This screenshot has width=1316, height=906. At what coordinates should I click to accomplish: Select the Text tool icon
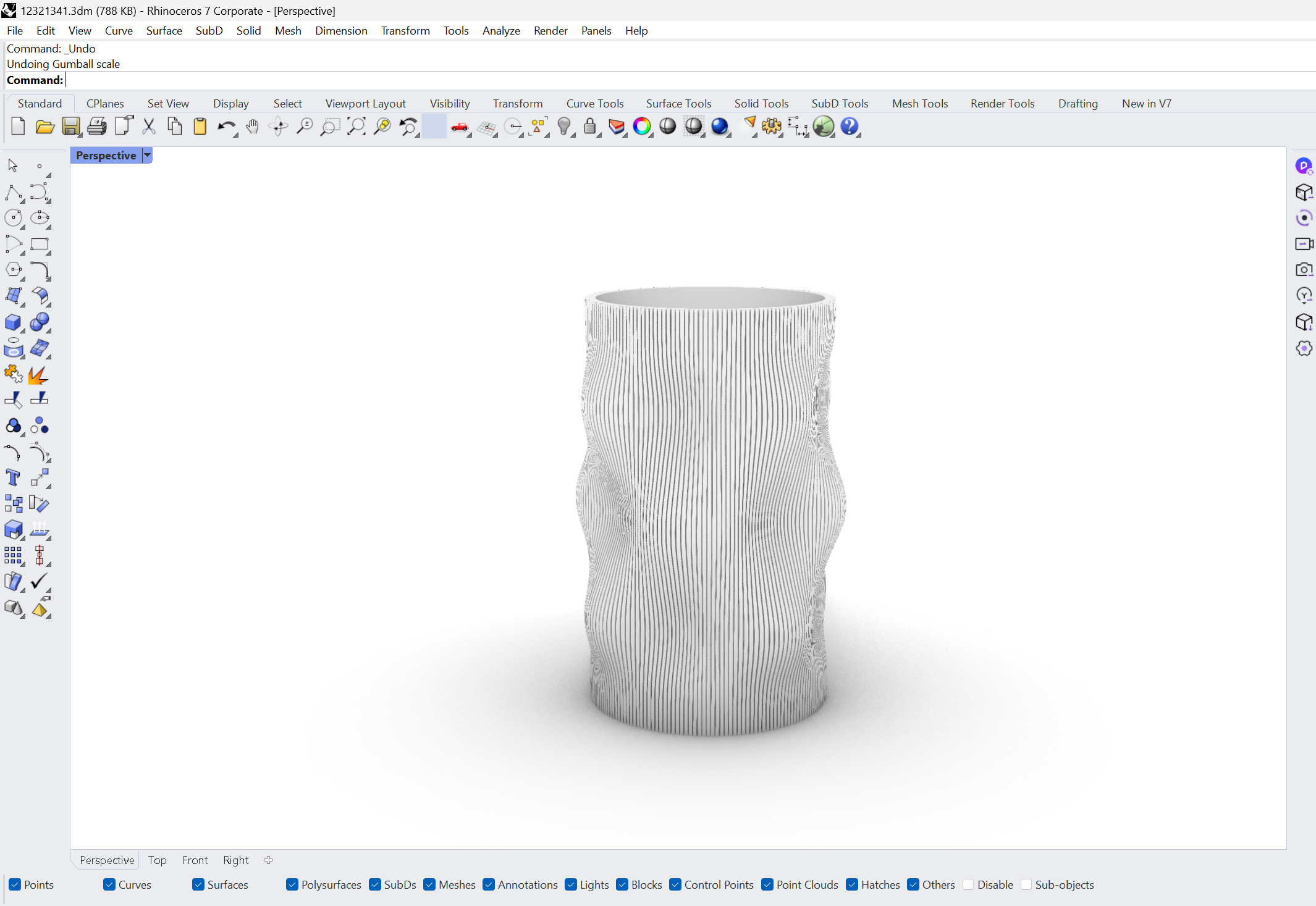(13, 477)
